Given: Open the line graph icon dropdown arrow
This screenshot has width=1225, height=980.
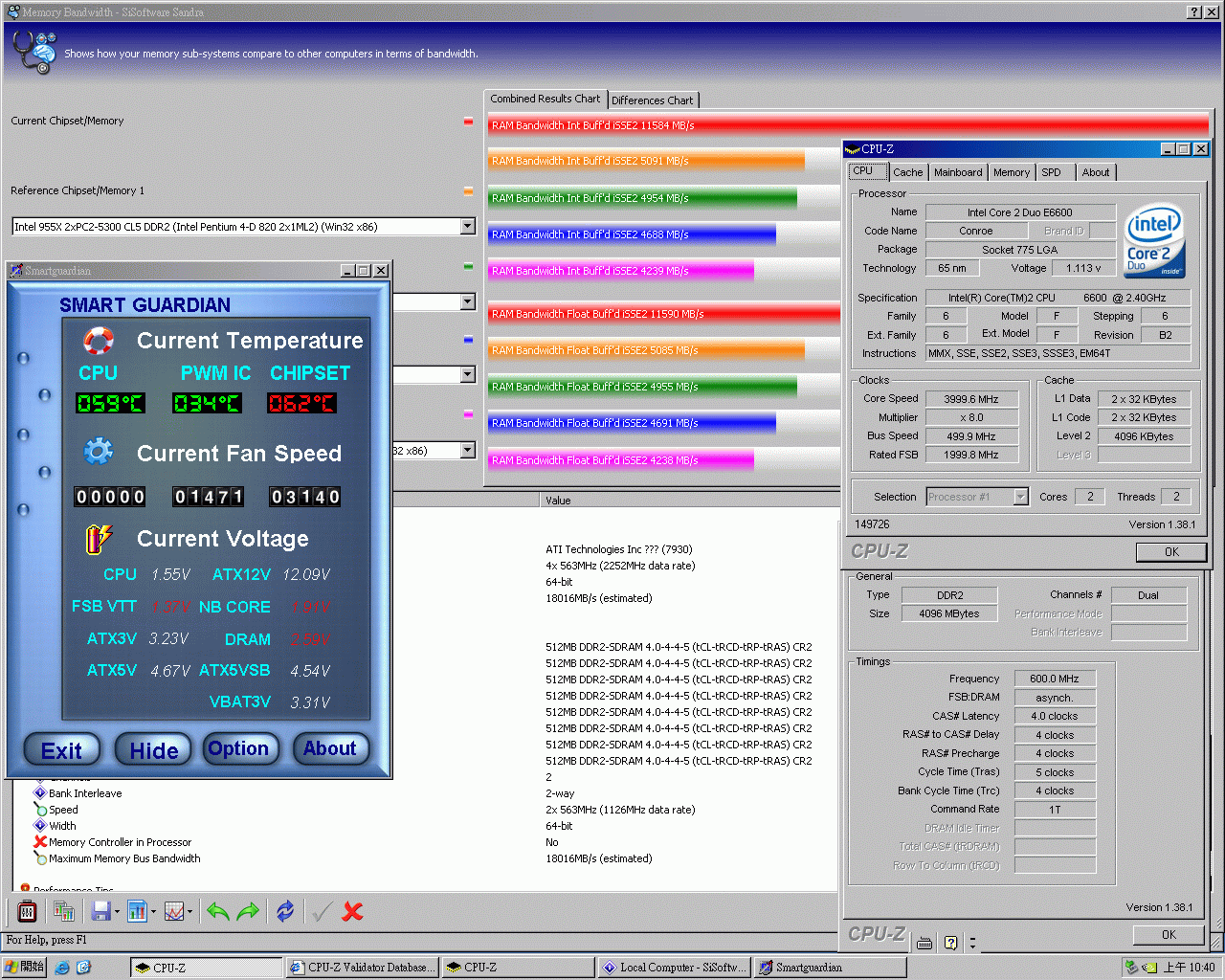Looking at the screenshot, I should tap(189, 912).
